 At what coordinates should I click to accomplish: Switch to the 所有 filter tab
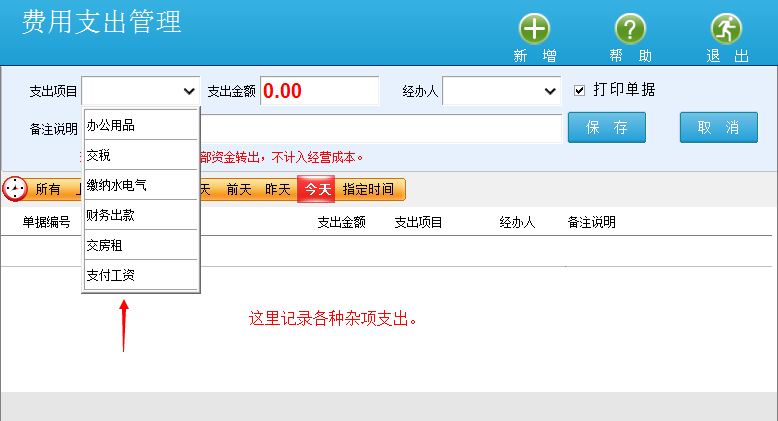48,189
